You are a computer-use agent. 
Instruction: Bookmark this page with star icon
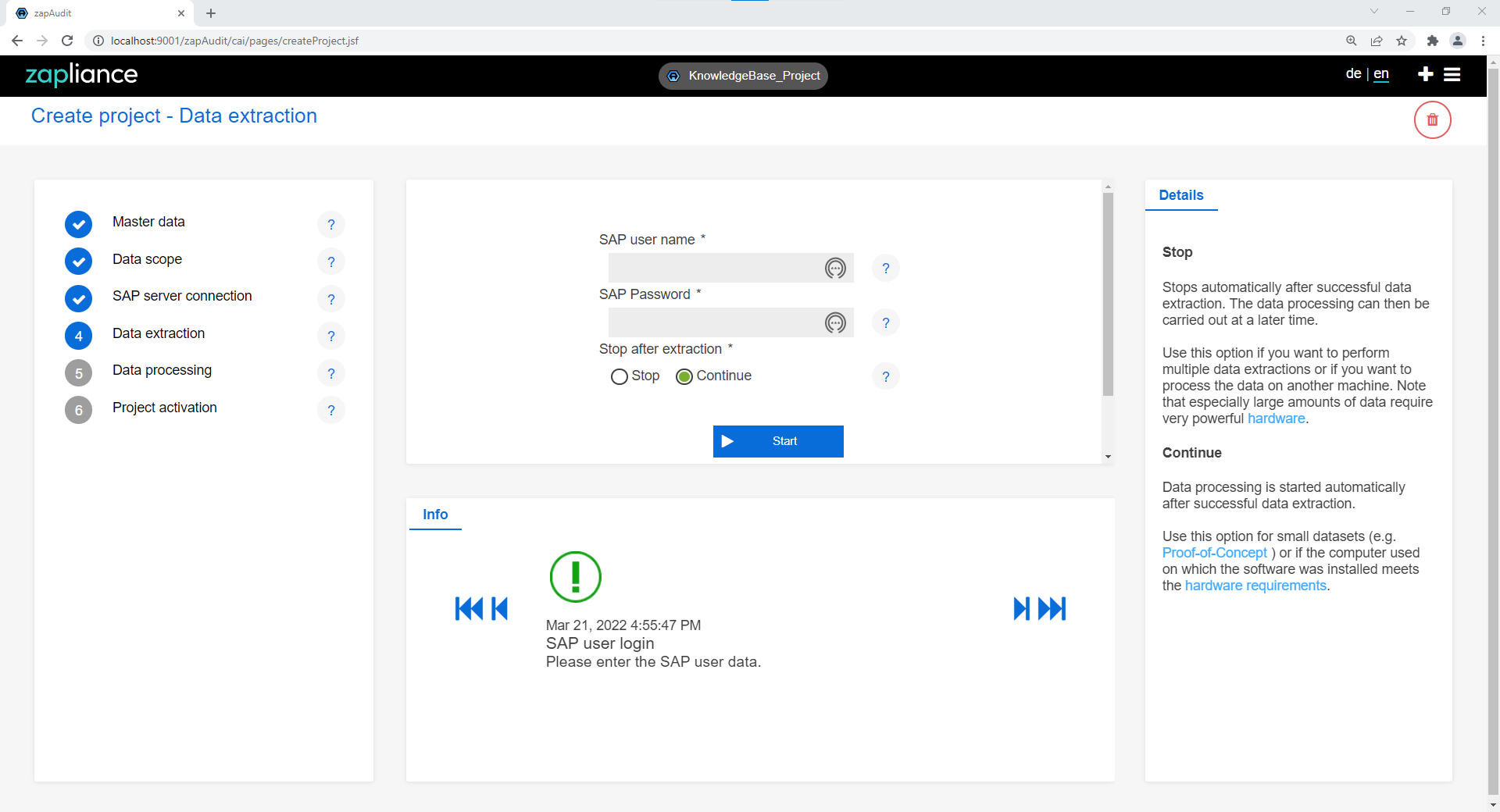(1402, 41)
